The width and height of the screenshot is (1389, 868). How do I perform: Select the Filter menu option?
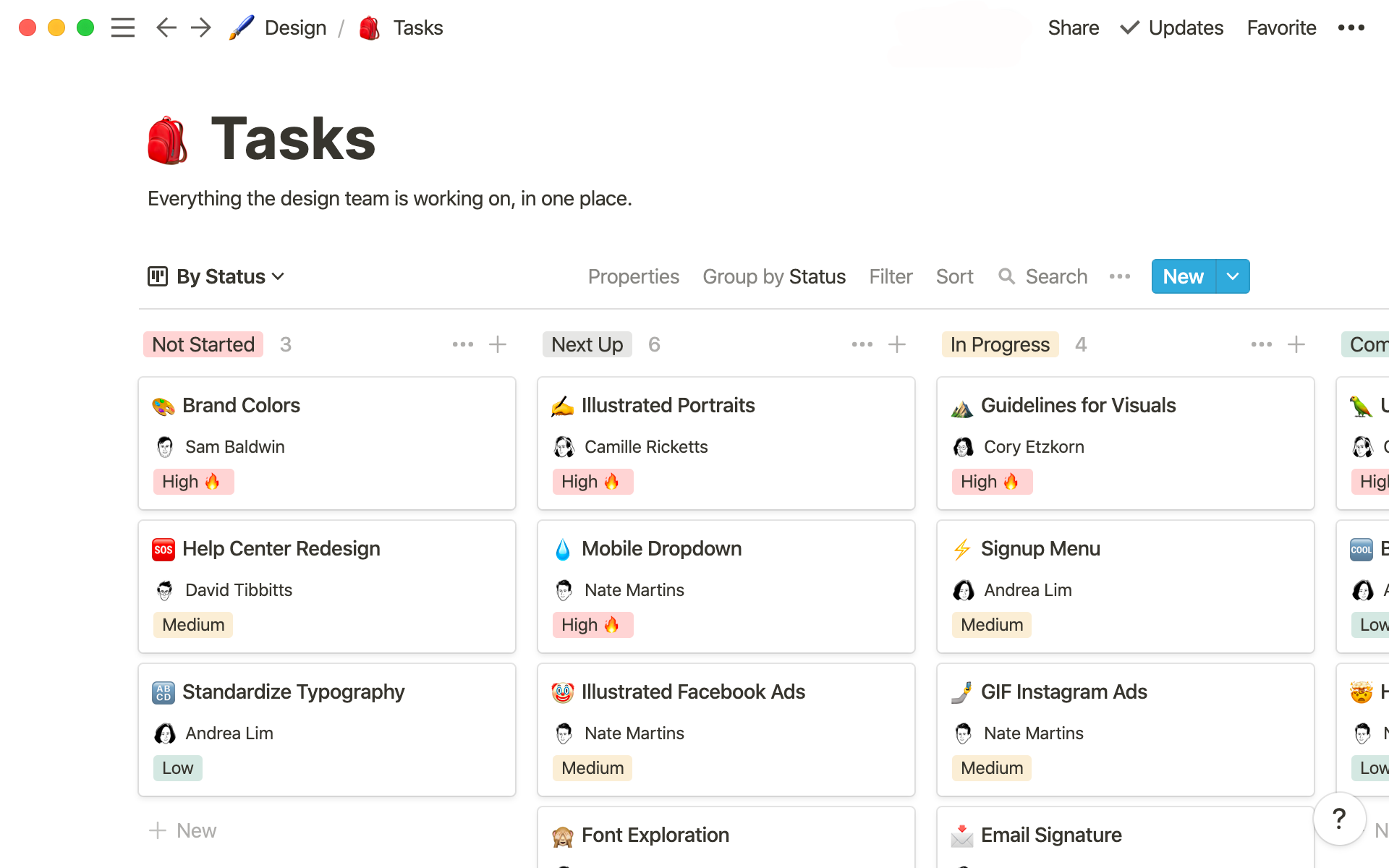coord(890,276)
